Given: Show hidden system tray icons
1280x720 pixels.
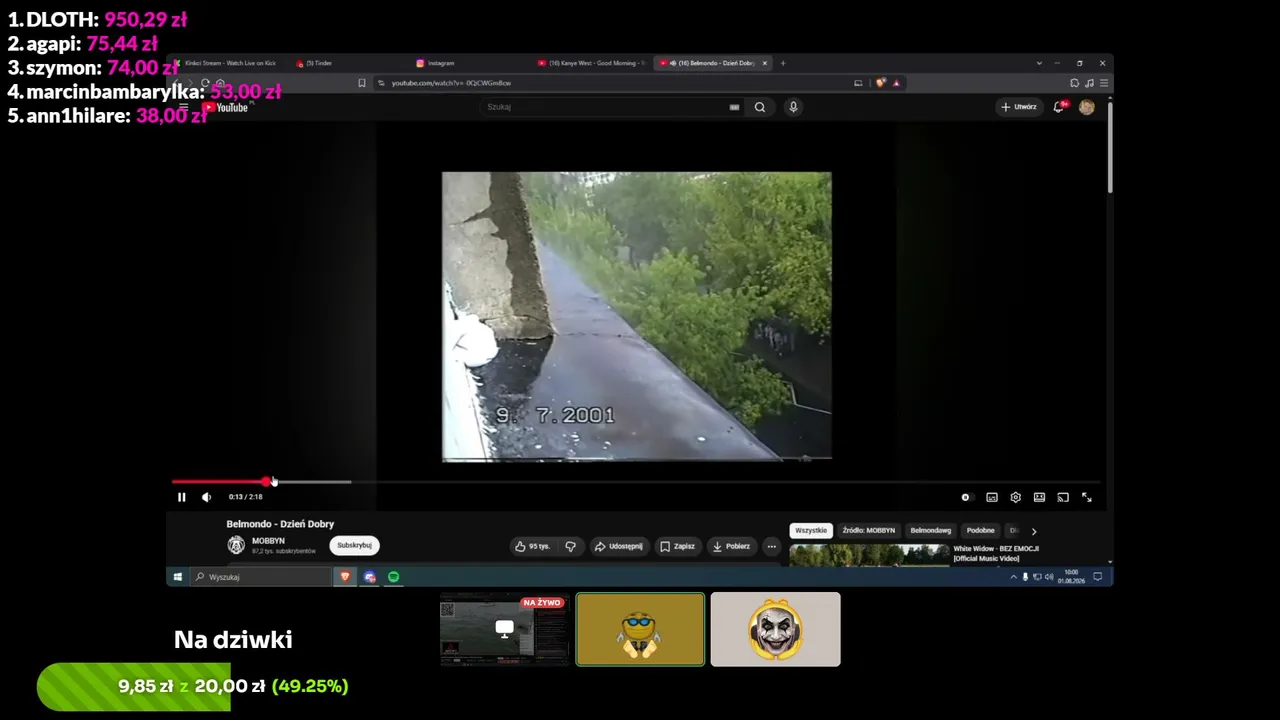Looking at the screenshot, I should (x=1013, y=577).
